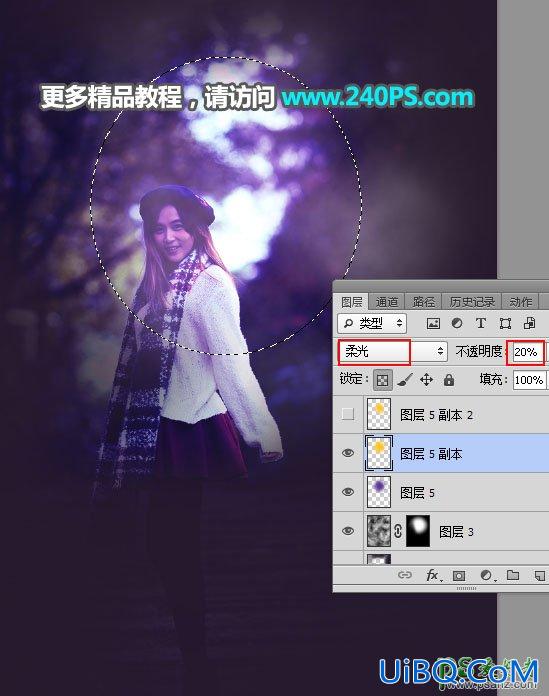Select thumbnail of 图层 5 副本
Image resolution: width=549 pixels, height=696 pixels.
pyautogui.click(x=379, y=453)
